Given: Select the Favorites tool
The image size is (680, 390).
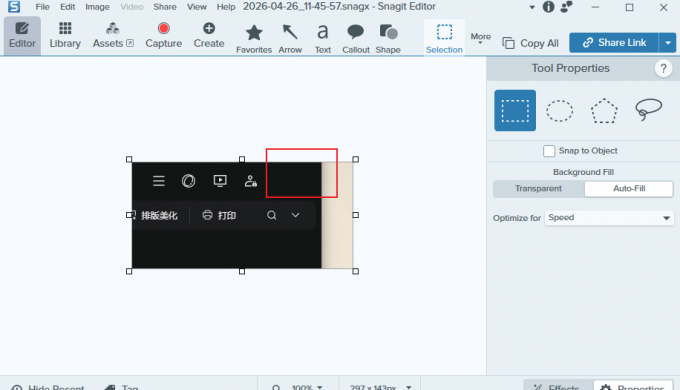Looking at the screenshot, I should (254, 39).
